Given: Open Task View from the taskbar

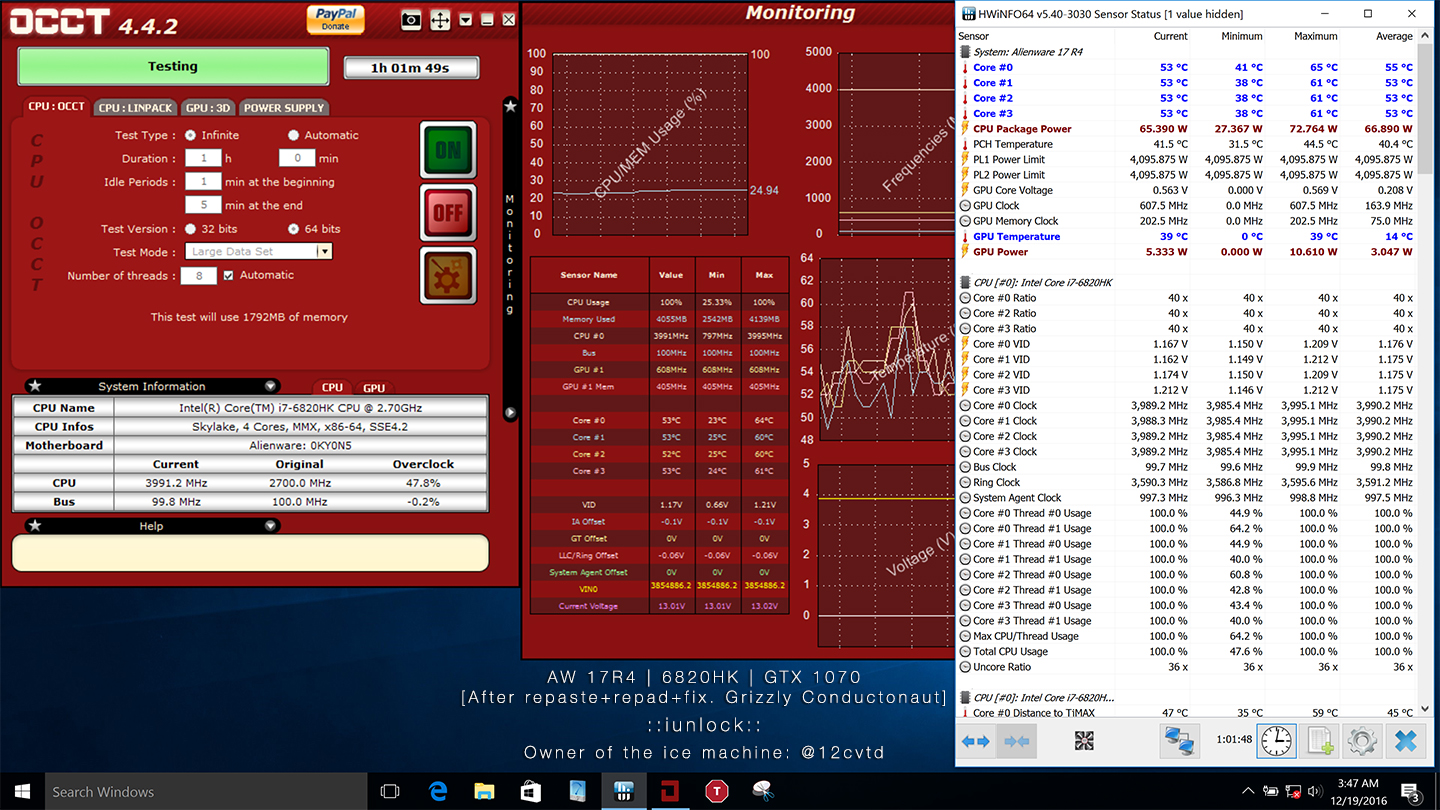Looking at the screenshot, I should pos(390,791).
